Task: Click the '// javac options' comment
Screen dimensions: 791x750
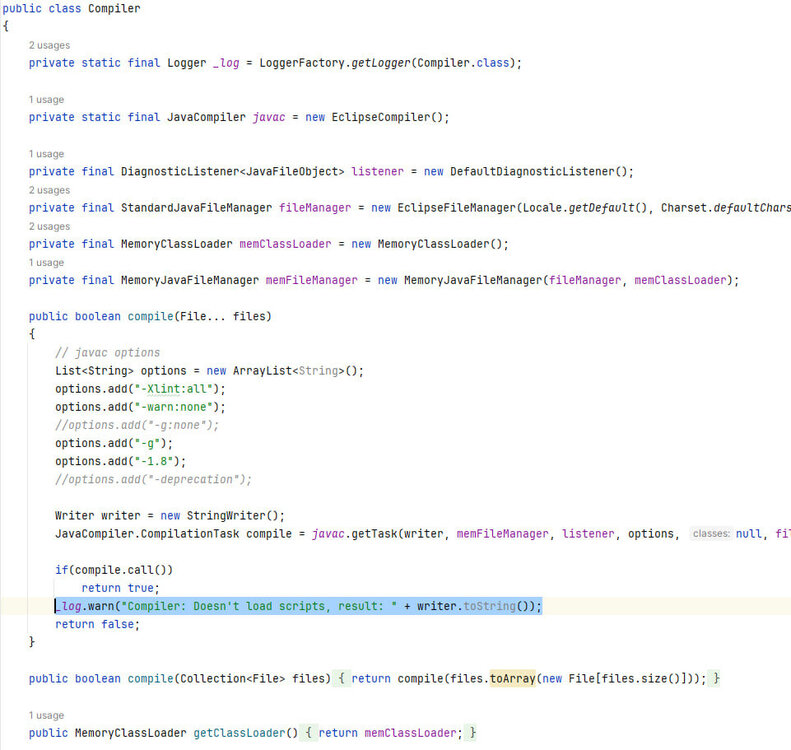Action: click(107, 353)
